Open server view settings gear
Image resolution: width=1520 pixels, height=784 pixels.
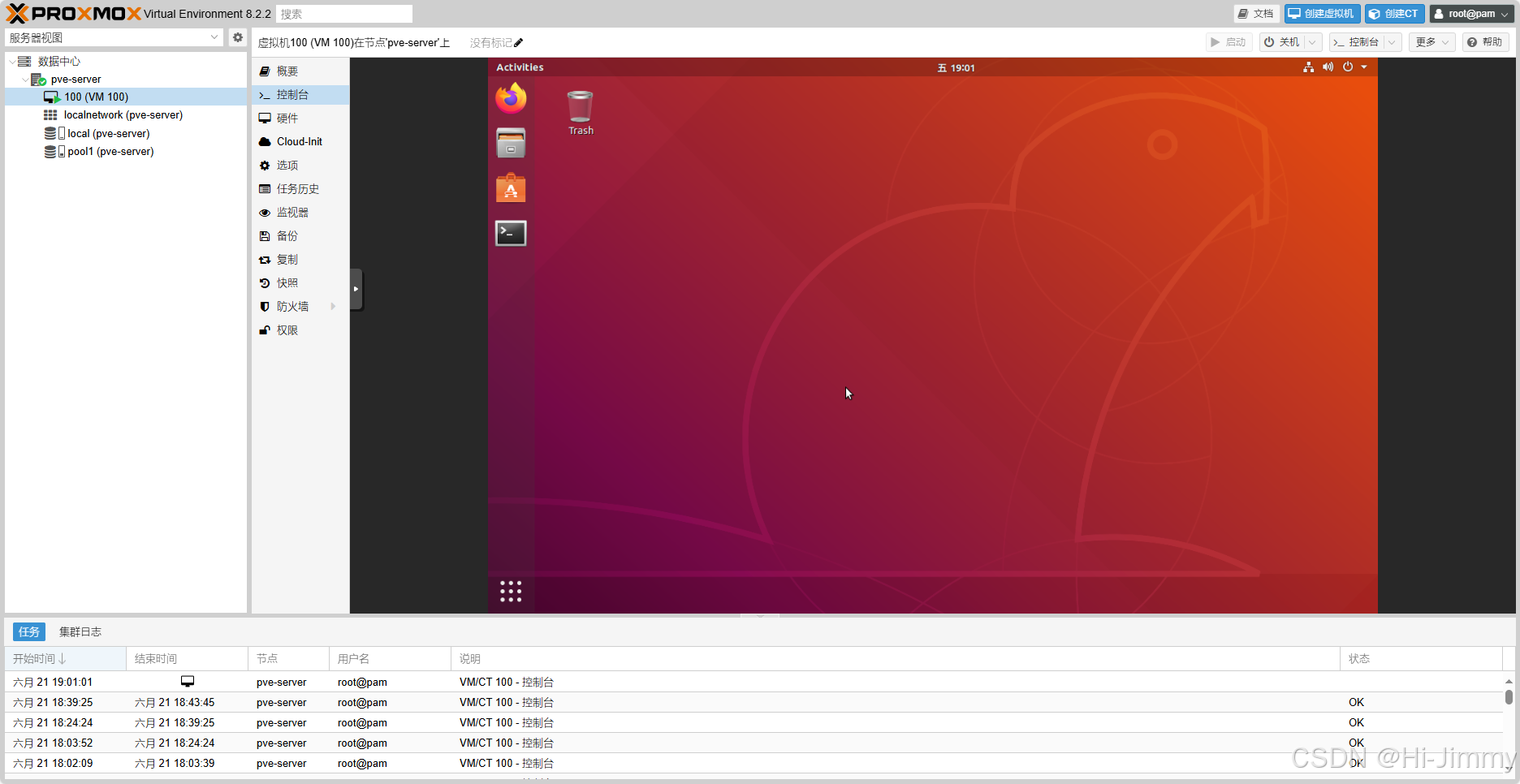(238, 37)
